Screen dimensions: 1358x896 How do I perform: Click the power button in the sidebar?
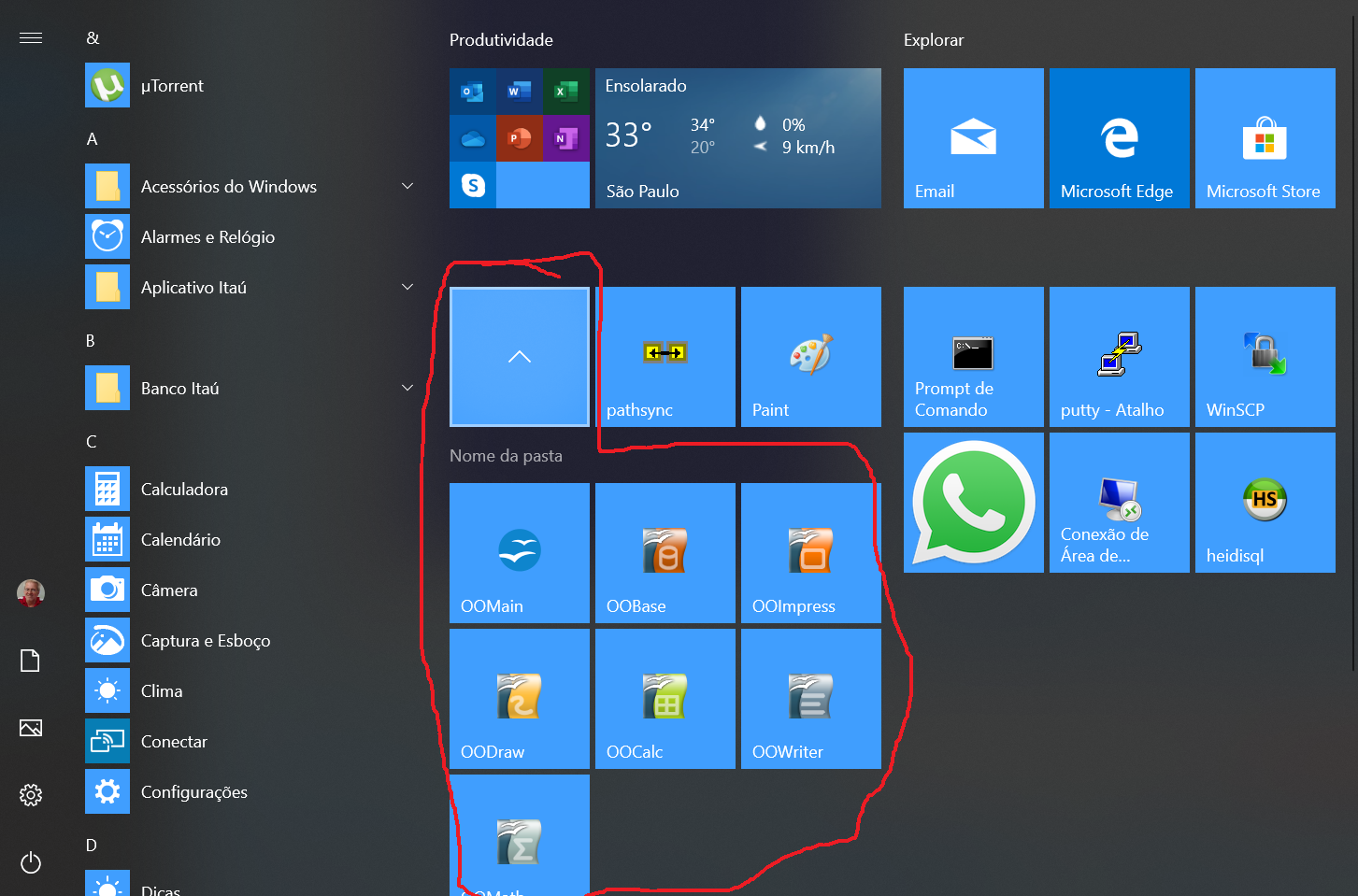point(31,862)
